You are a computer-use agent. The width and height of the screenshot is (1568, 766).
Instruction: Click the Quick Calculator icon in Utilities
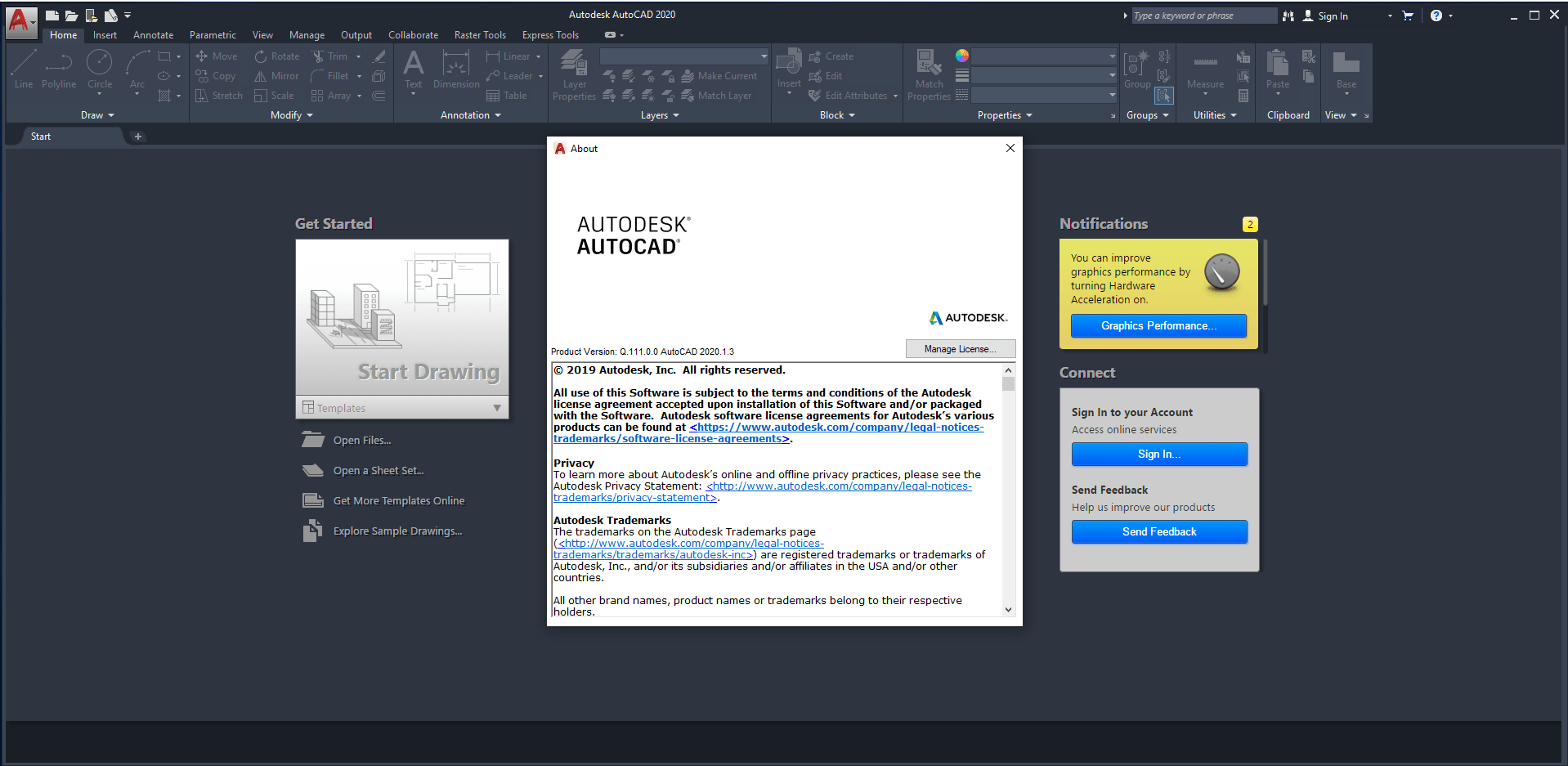(x=1243, y=96)
